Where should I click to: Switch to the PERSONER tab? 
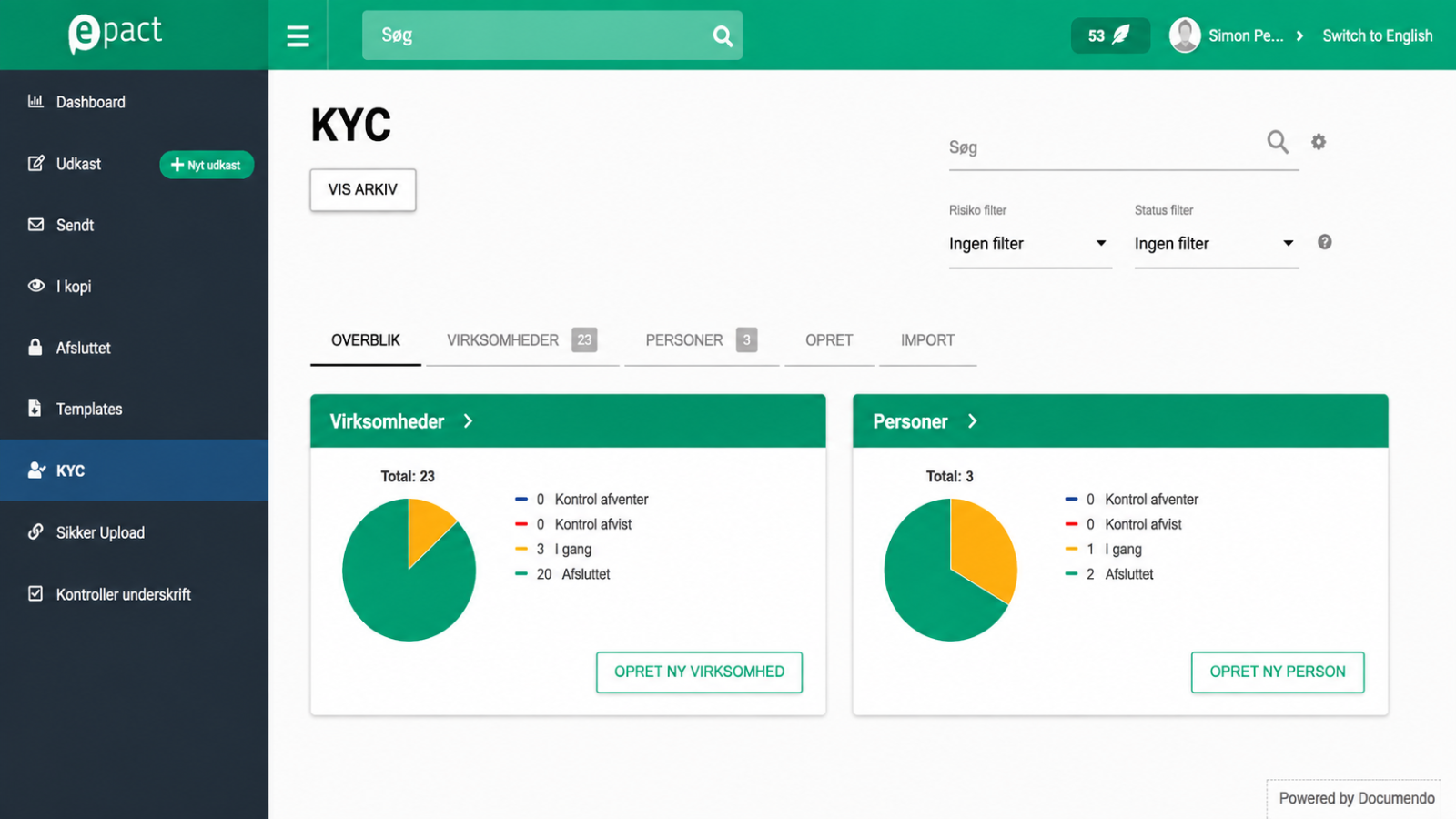tap(702, 340)
